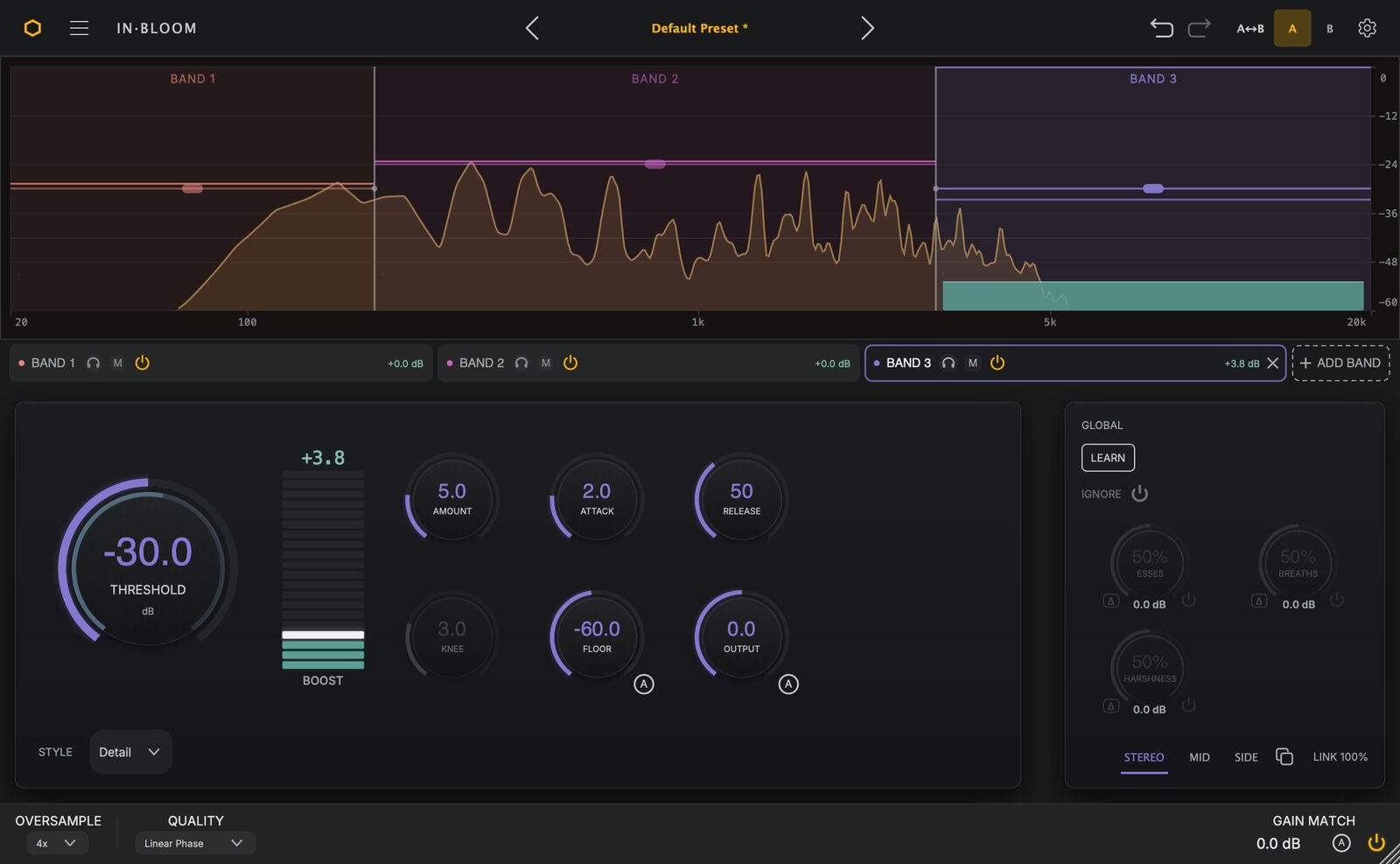Toggle the Ignore power icon
This screenshot has height=864, width=1400.
1139,494
